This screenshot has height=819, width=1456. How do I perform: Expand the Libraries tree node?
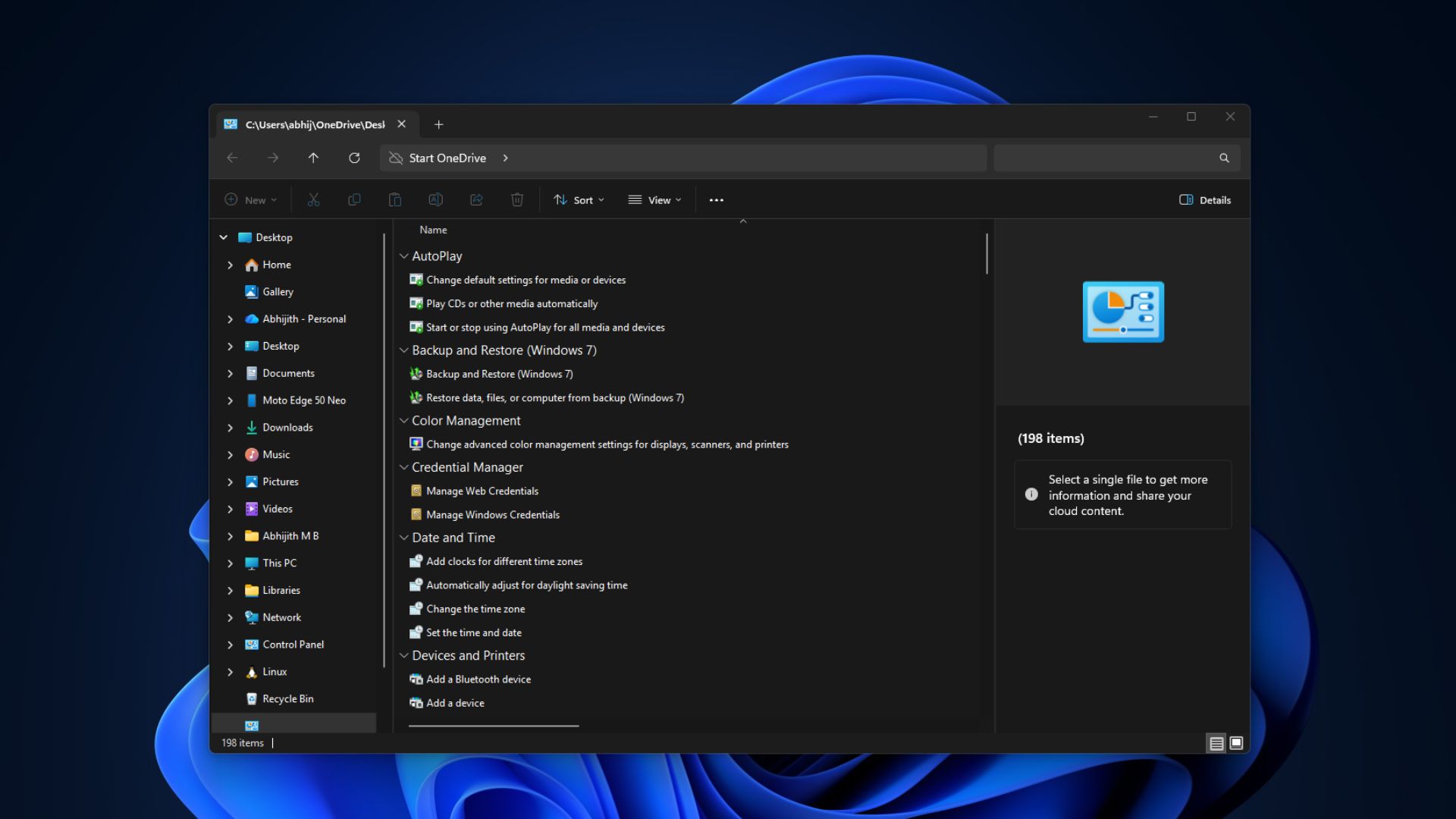[x=231, y=591]
